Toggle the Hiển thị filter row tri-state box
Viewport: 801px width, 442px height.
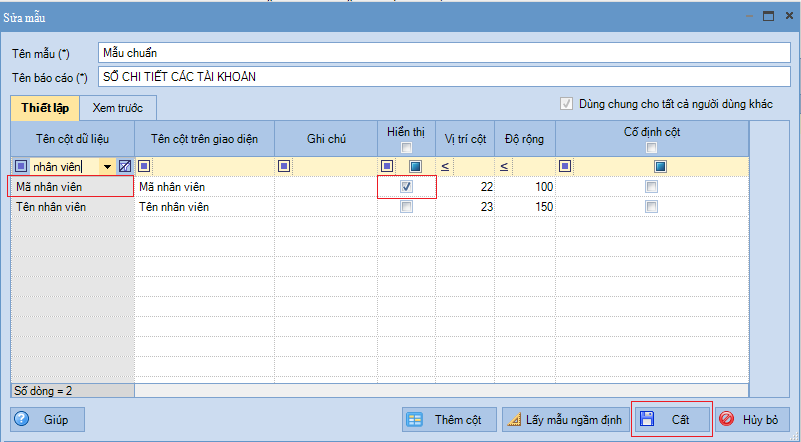coord(415,166)
